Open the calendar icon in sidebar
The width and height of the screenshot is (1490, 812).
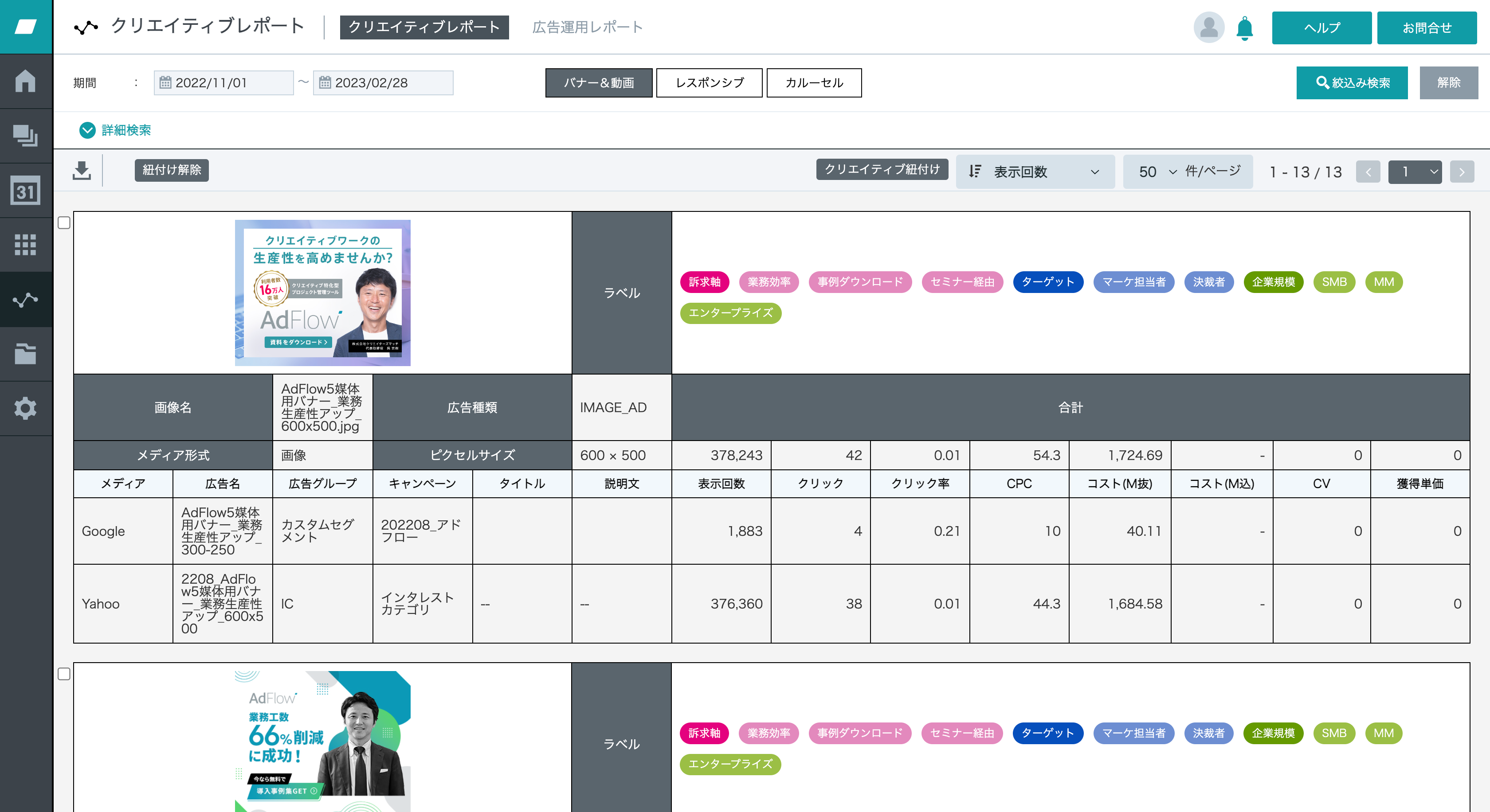tap(25, 191)
